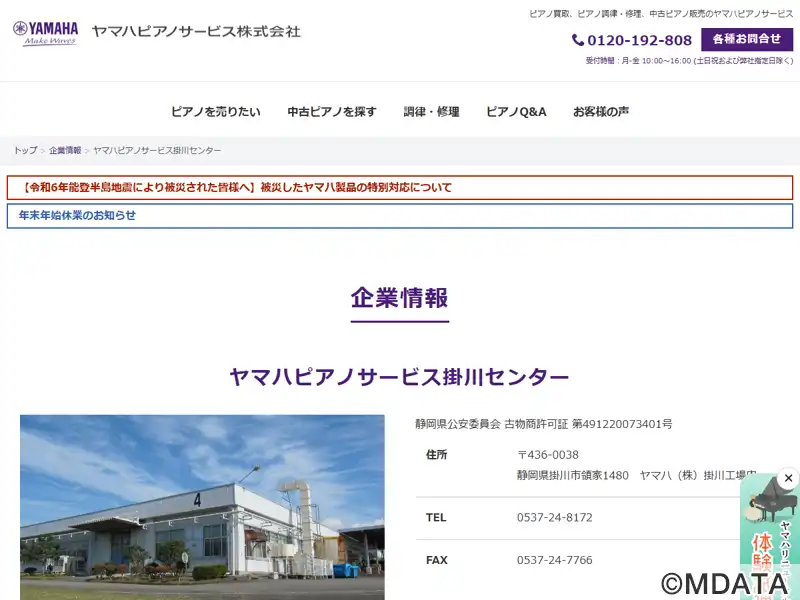Open the お客様の声 menu item
This screenshot has width=800, height=600.
tap(601, 111)
